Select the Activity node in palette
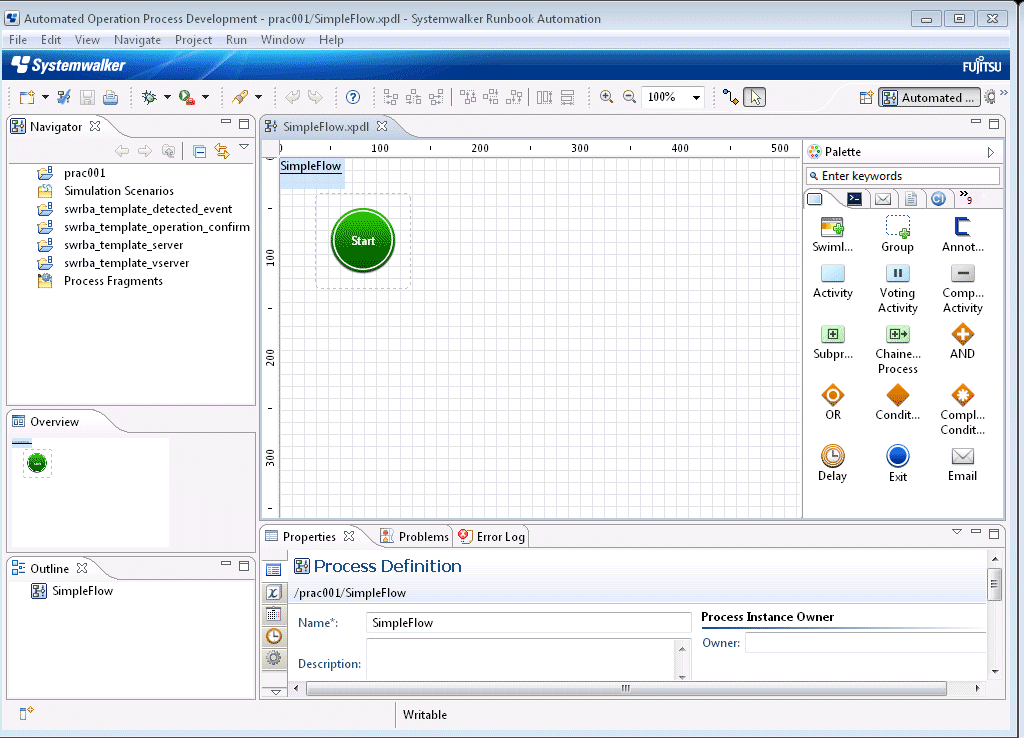This screenshot has height=738, width=1024. [833, 281]
